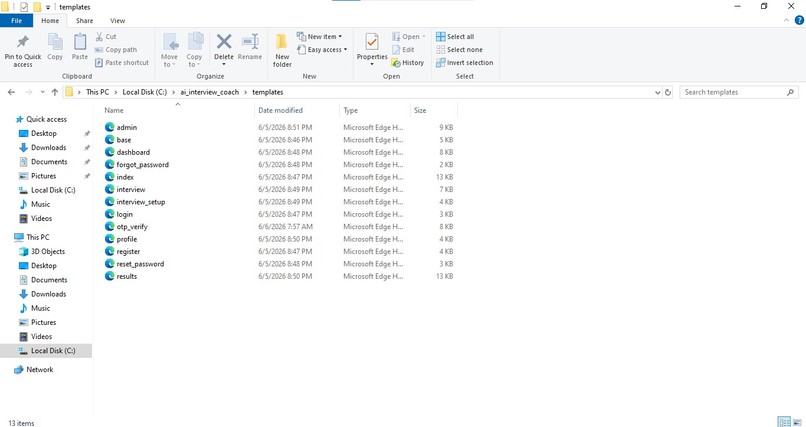Viewport: 806px width, 427px height.
Task: Select the login file
Action: pyautogui.click(x=124, y=214)
